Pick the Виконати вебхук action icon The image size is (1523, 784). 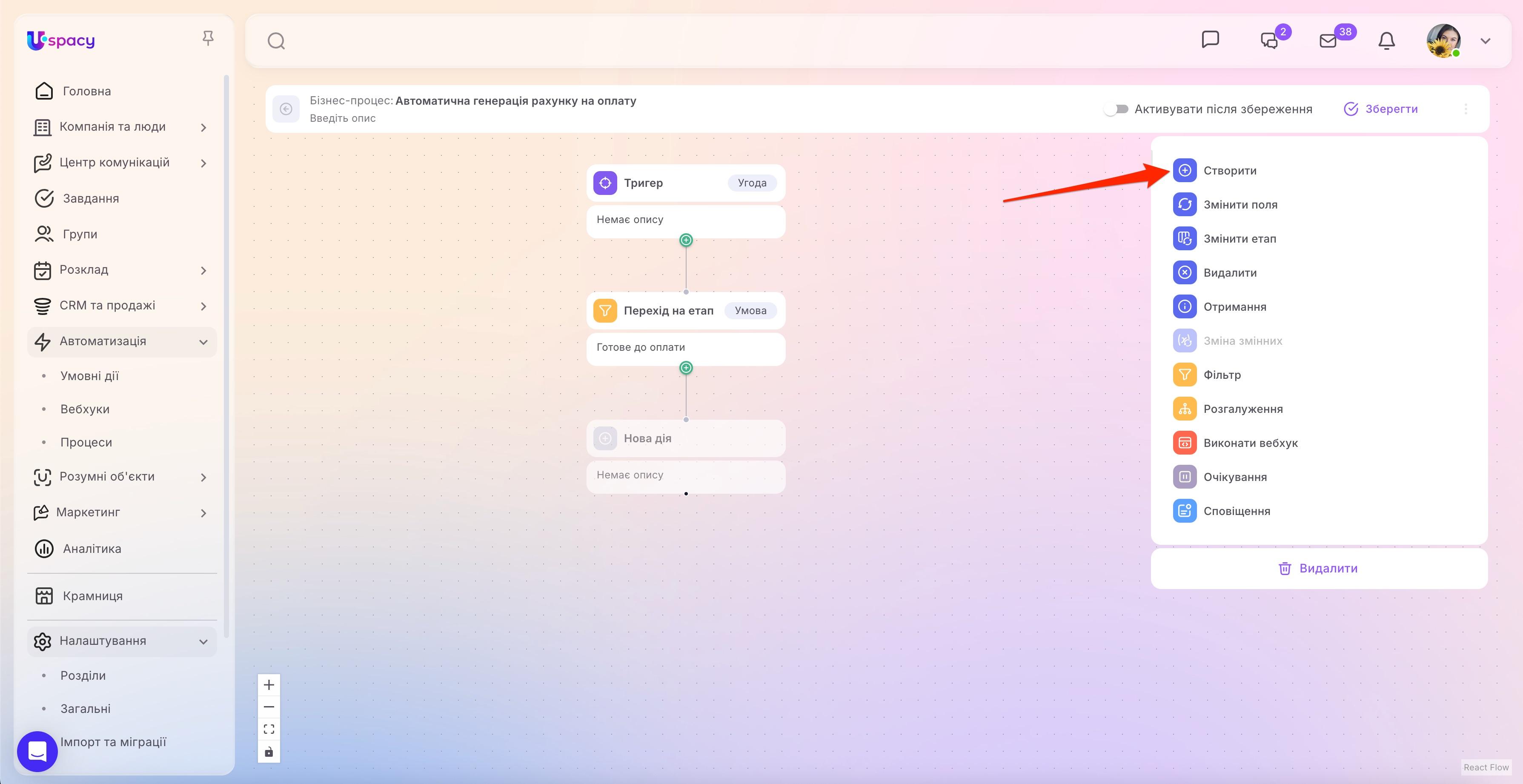click(x=1184, y=443)
